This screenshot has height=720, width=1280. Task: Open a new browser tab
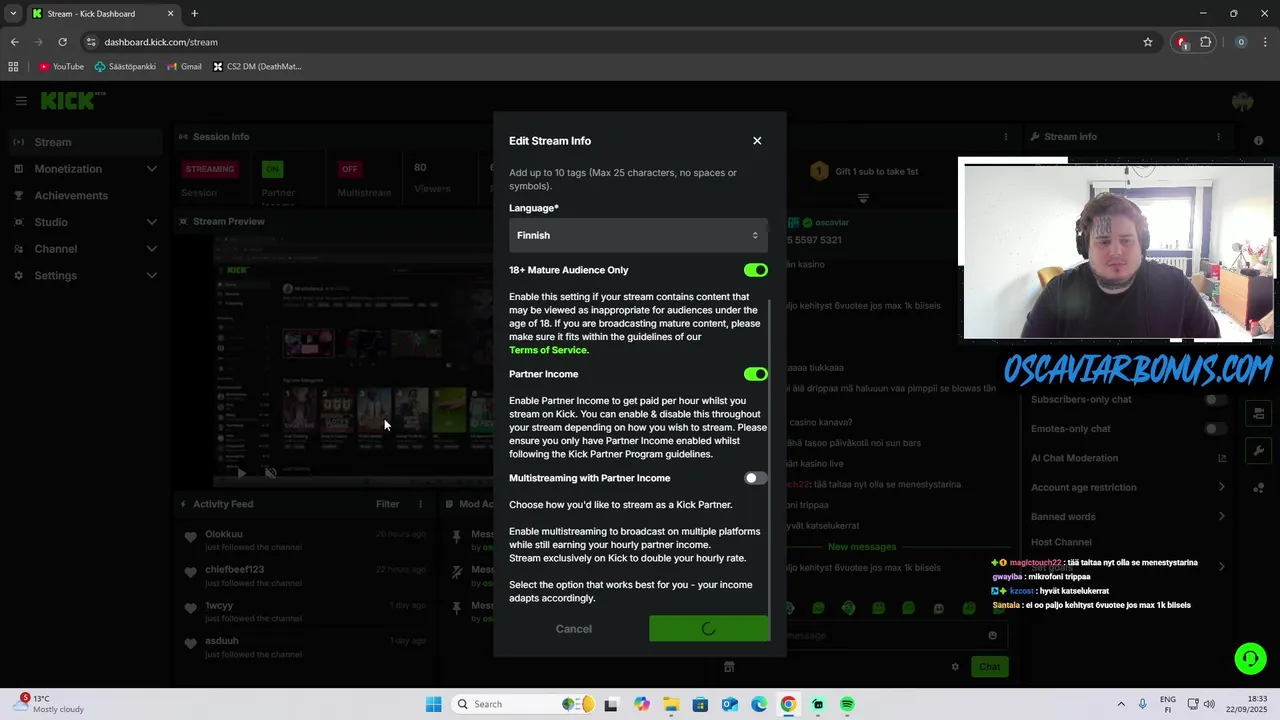point(194,14)
